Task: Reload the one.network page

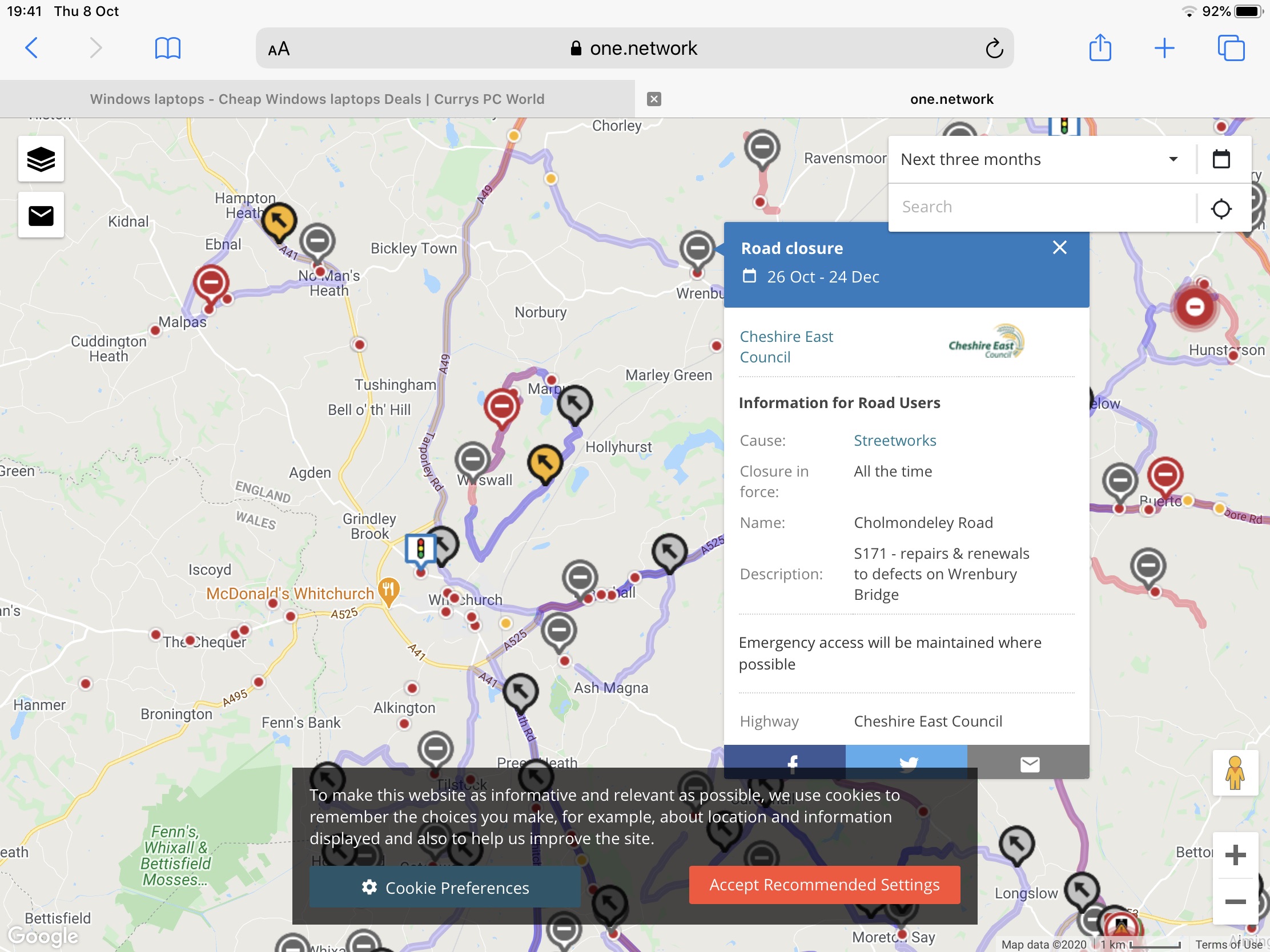Action: (994, 48)
